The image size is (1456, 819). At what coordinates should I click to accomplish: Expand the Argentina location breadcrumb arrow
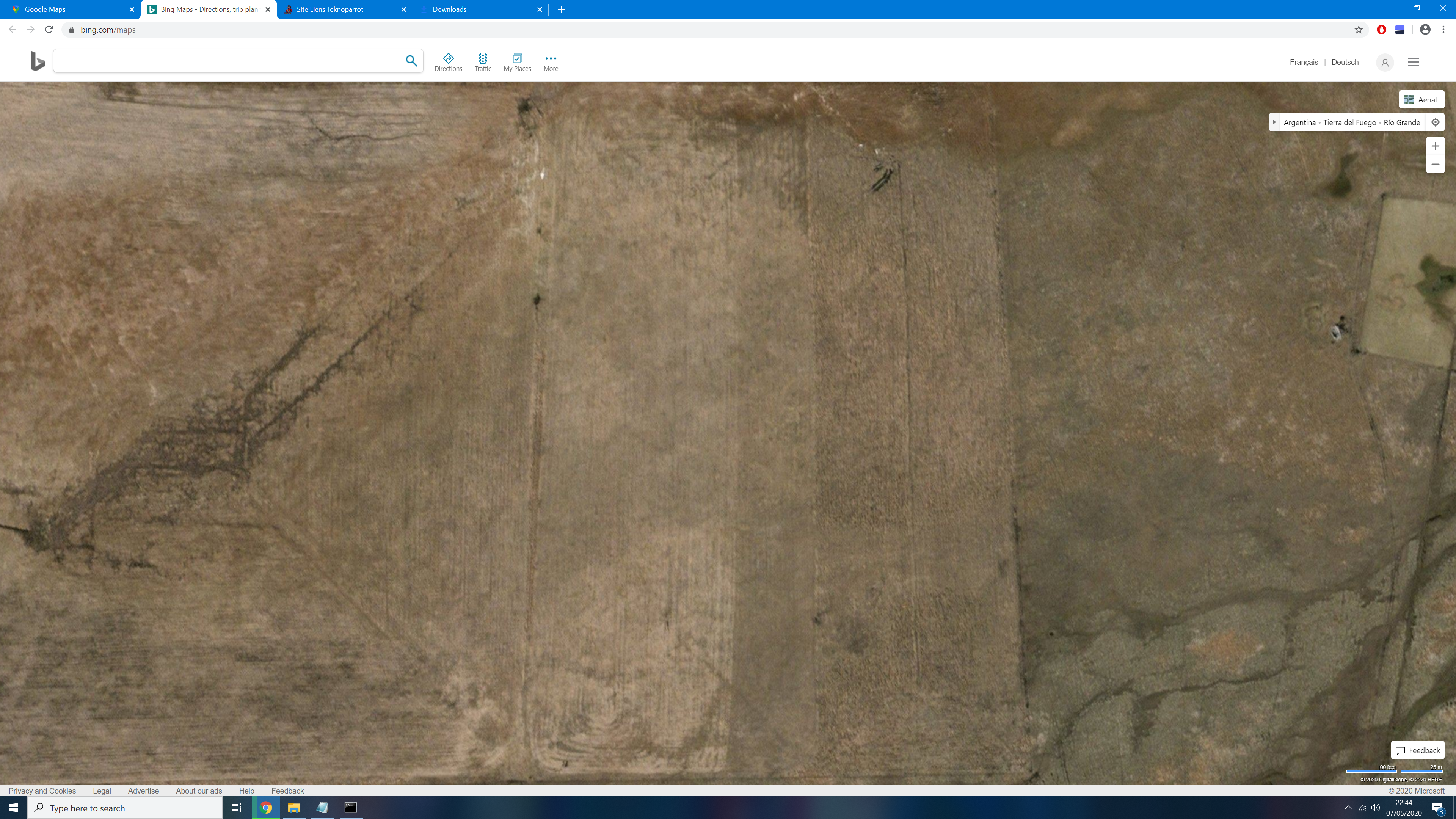coord(1274,122)
